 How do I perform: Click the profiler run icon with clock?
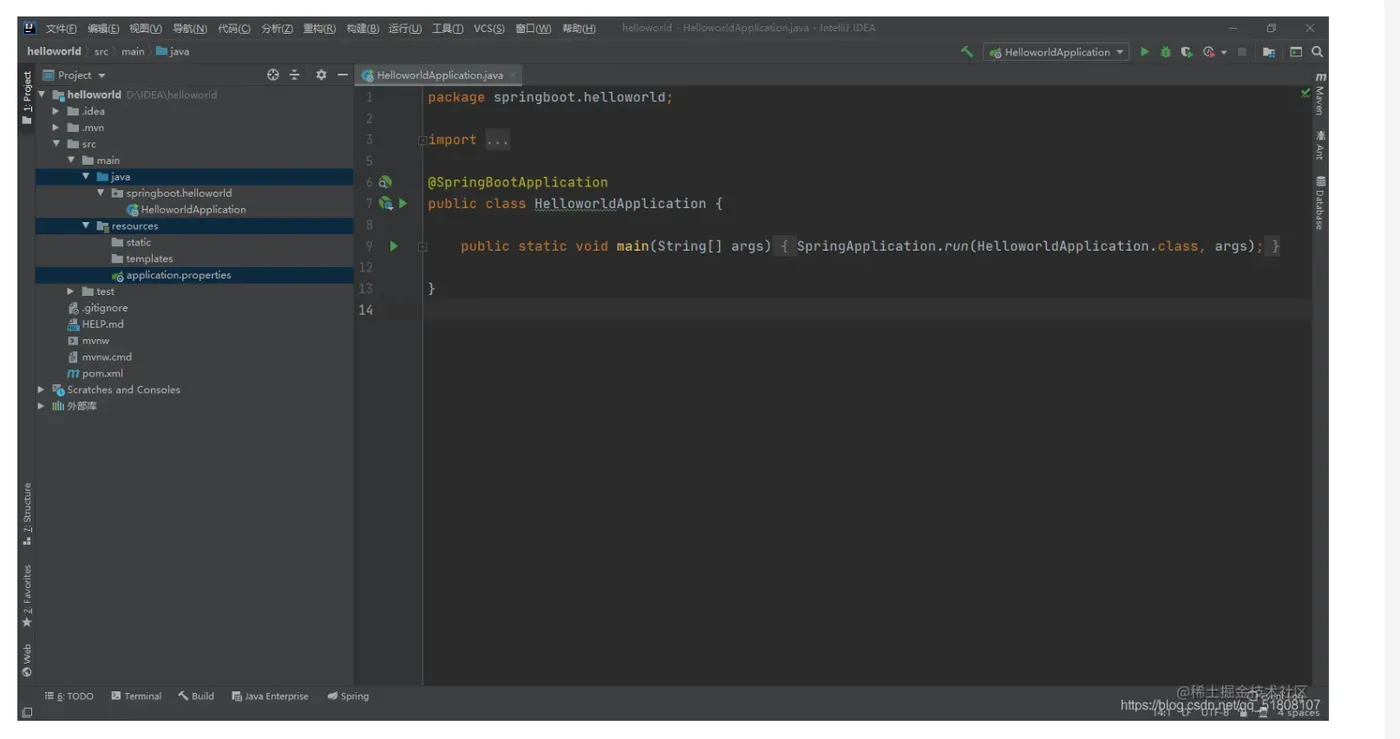(1209, 52)
